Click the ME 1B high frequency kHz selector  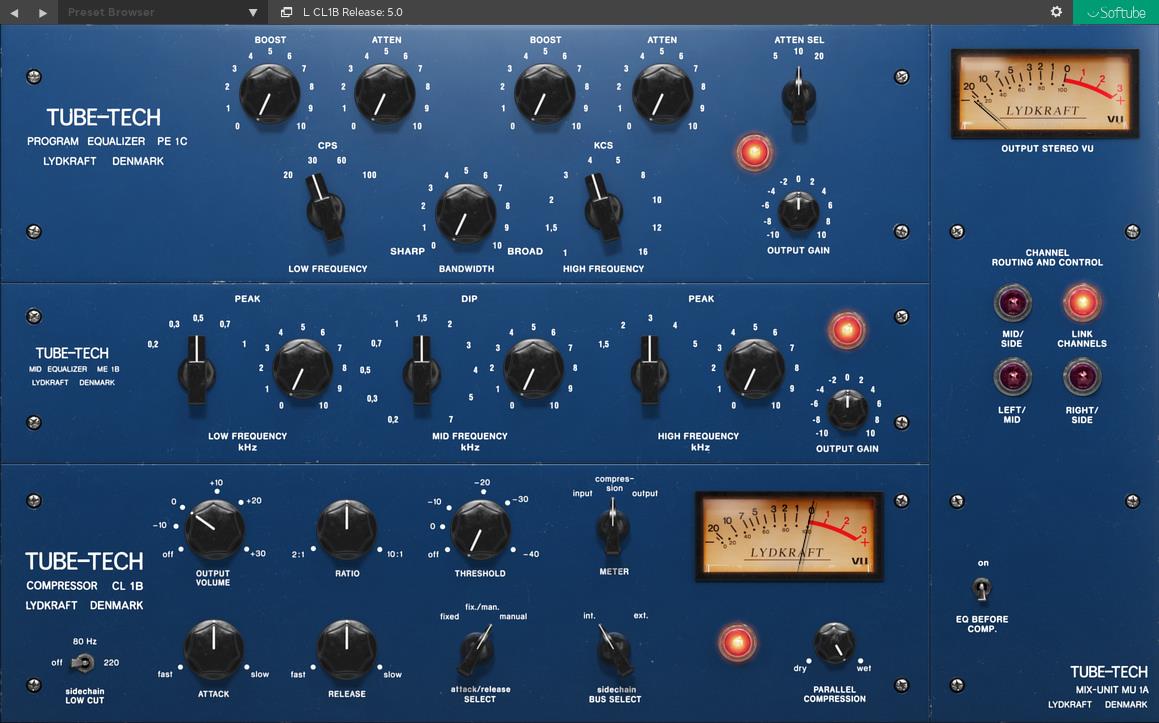click(650, 370)
